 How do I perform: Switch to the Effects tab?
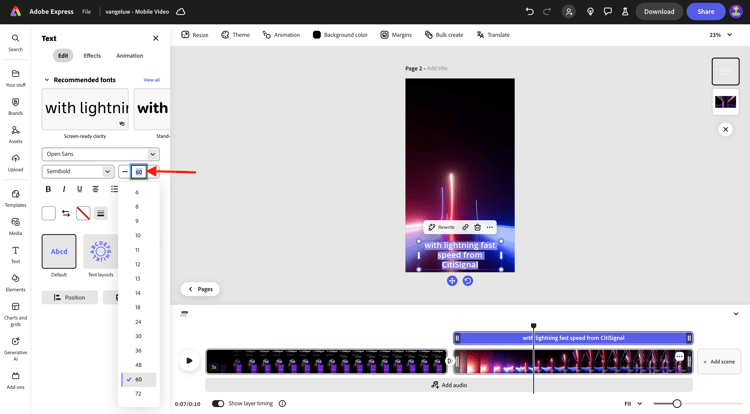(x=92, y=55)
